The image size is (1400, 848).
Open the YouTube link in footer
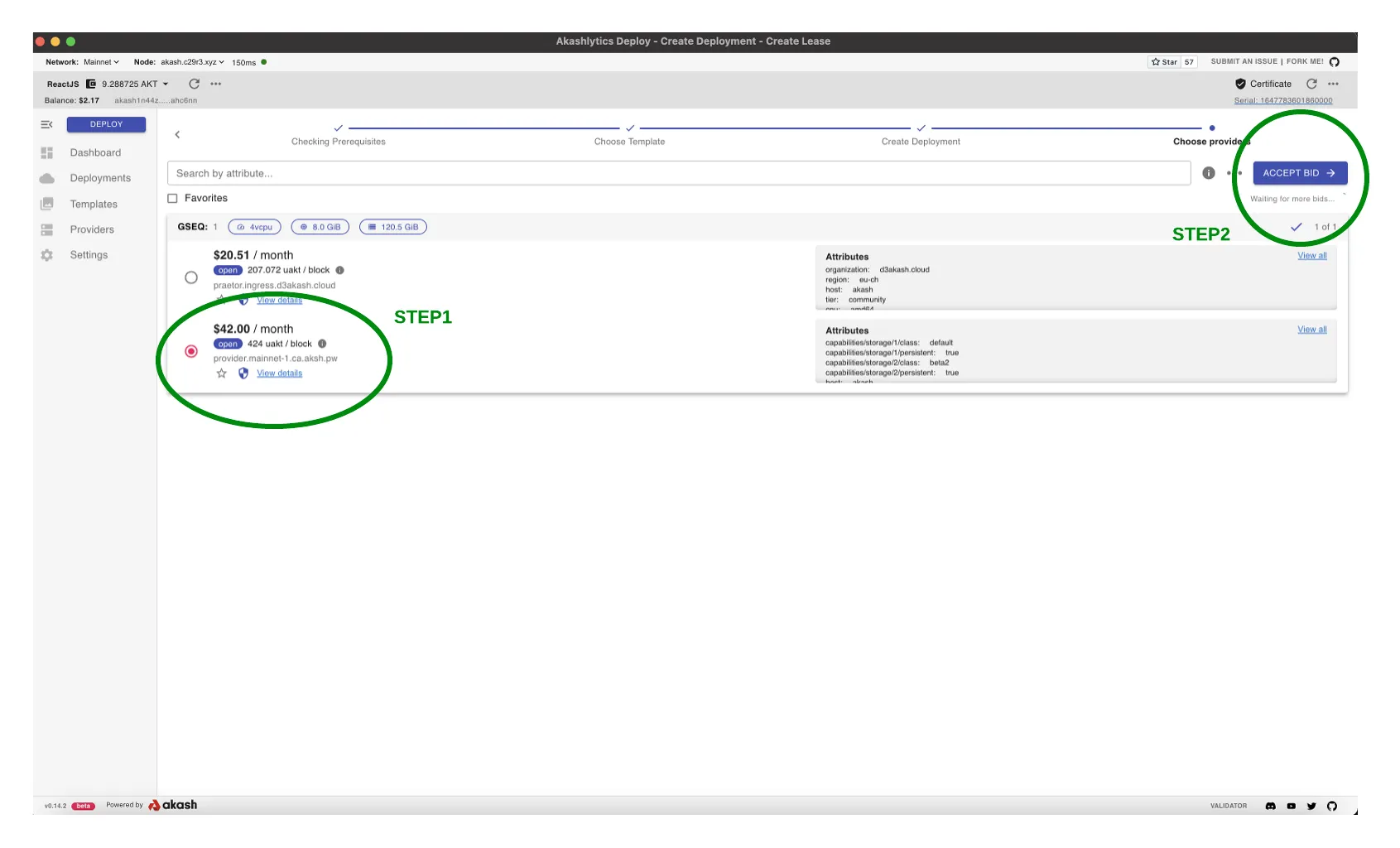1291,806
